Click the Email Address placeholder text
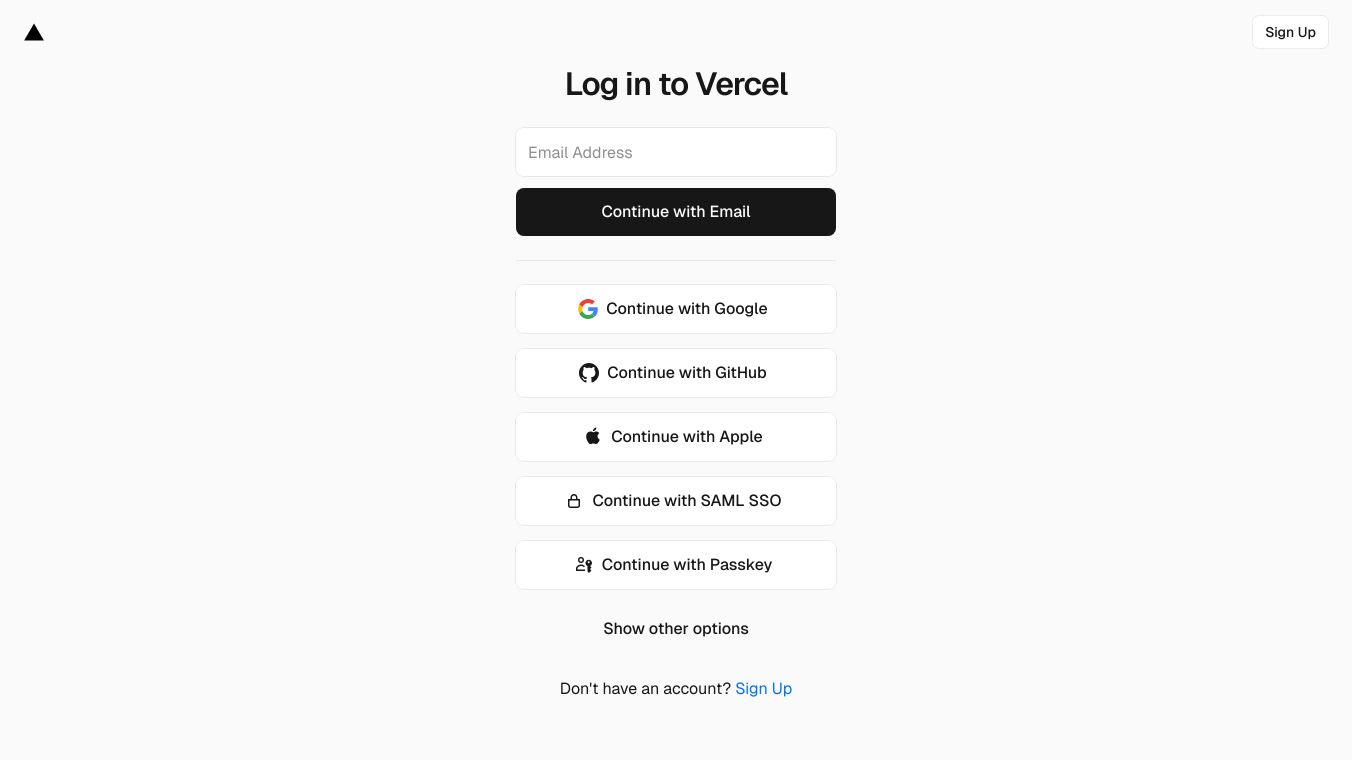 [x=580, y=153]
